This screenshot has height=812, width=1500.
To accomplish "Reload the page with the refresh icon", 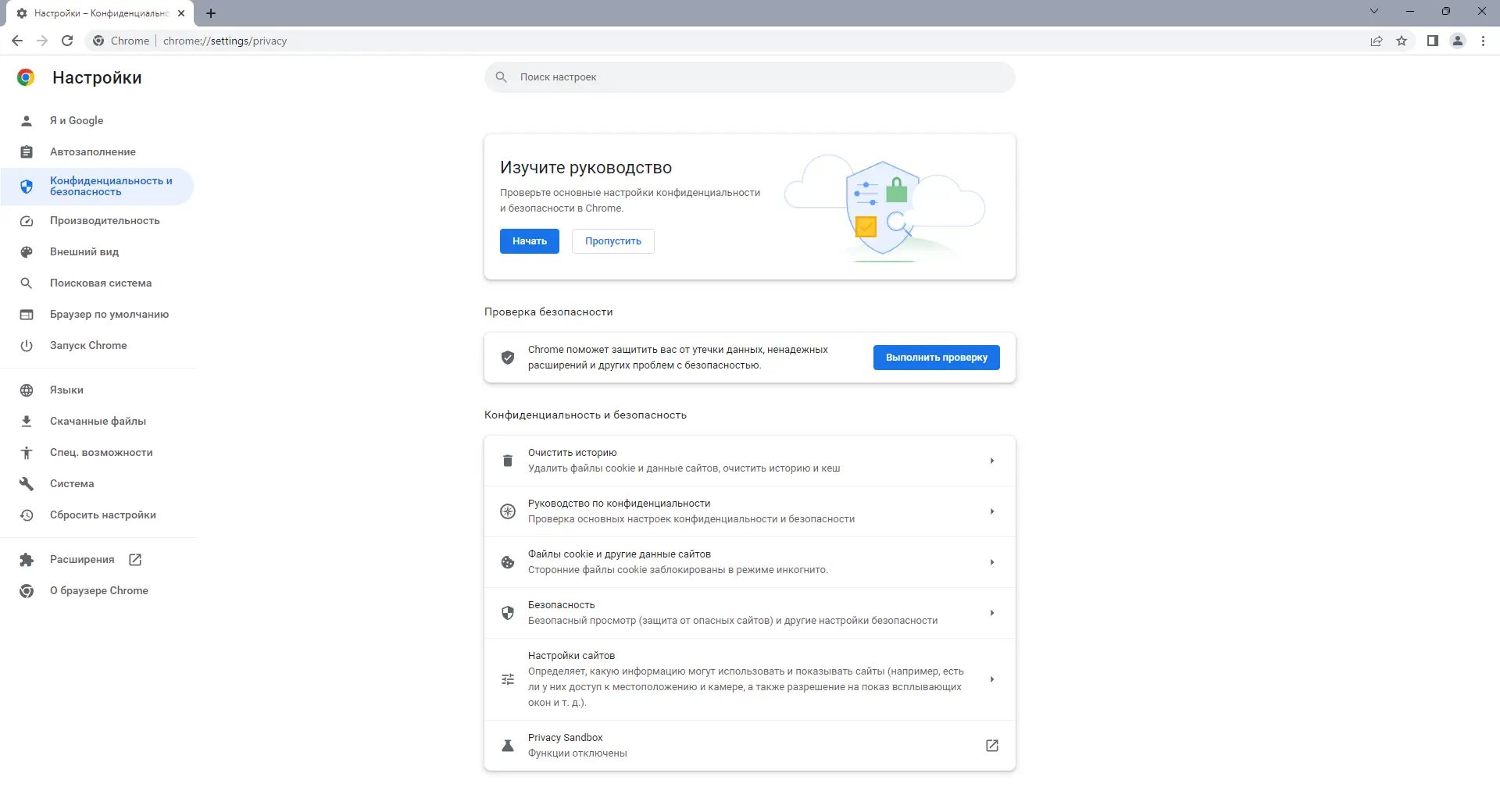I will pos(67,41).
